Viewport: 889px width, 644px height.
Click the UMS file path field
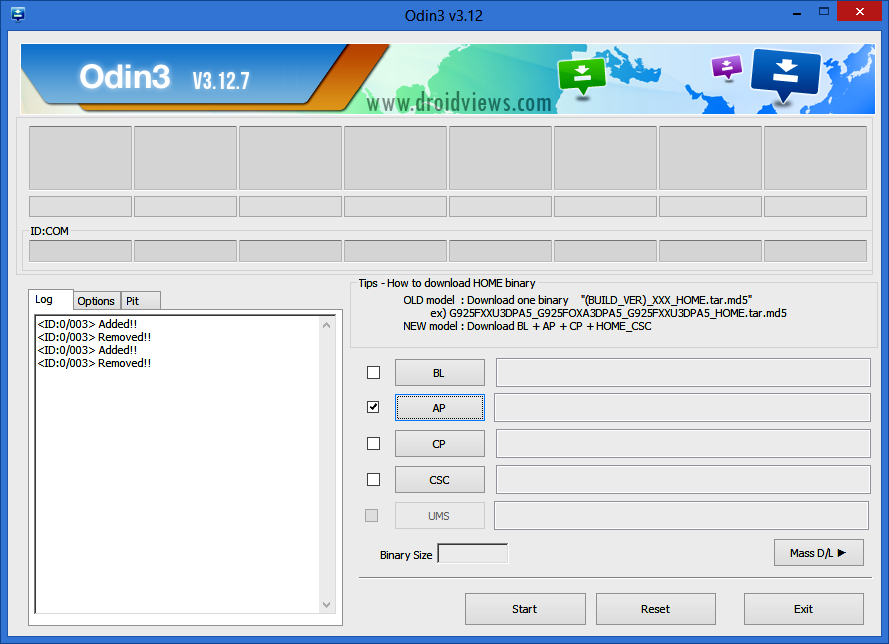pos(681,515)
